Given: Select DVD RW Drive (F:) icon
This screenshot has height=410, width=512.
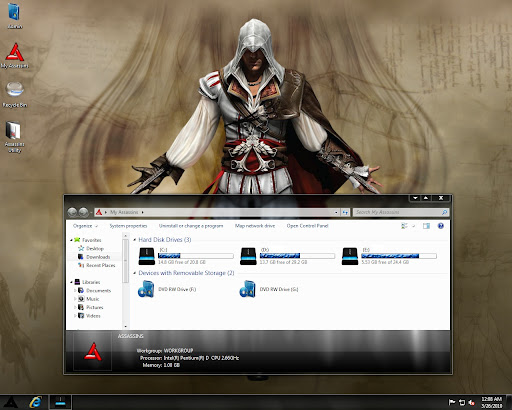Looking at the screenshot, I should (x=146, y=289).
